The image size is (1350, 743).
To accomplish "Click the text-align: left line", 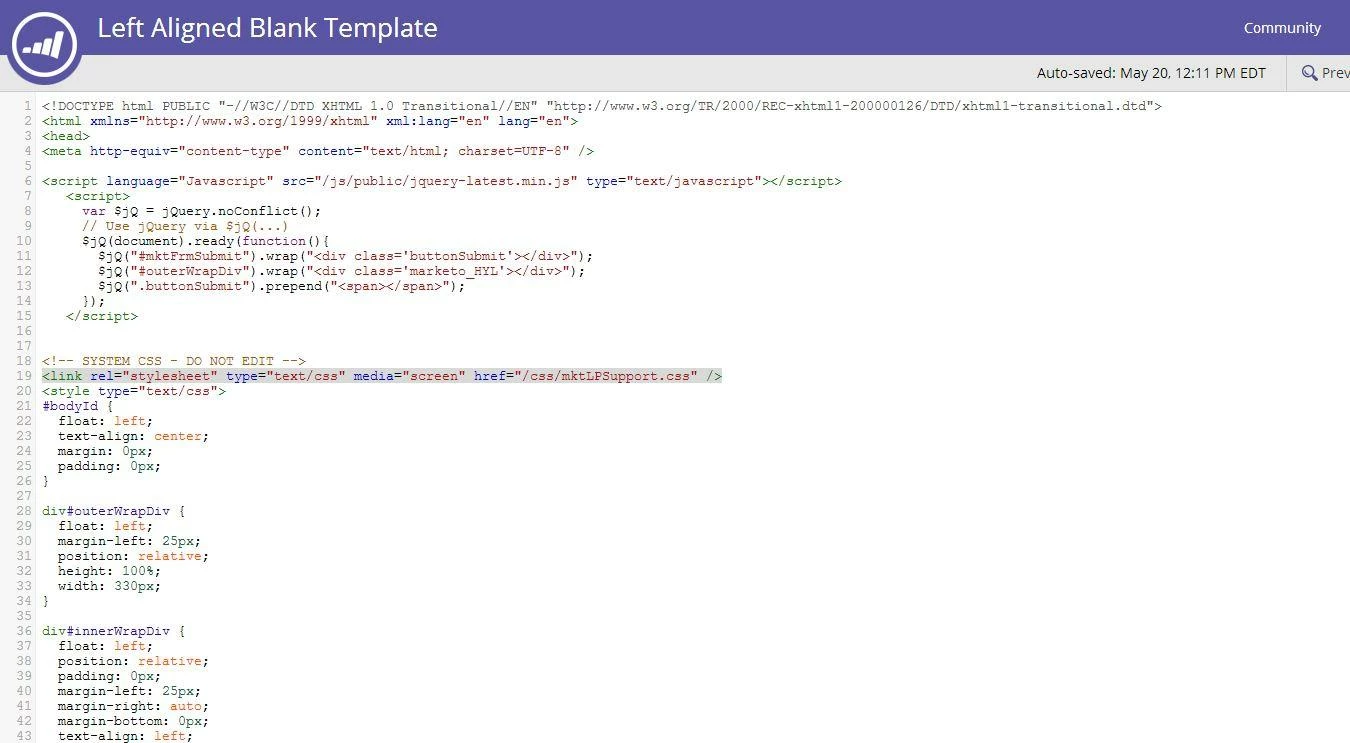I will [x=126, y=736].
